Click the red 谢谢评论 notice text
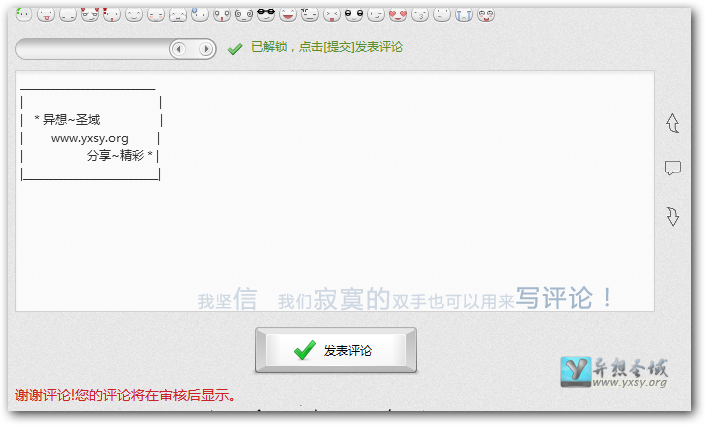The width and height of the screenshot is (705, 425). click(x=126, y=395)
